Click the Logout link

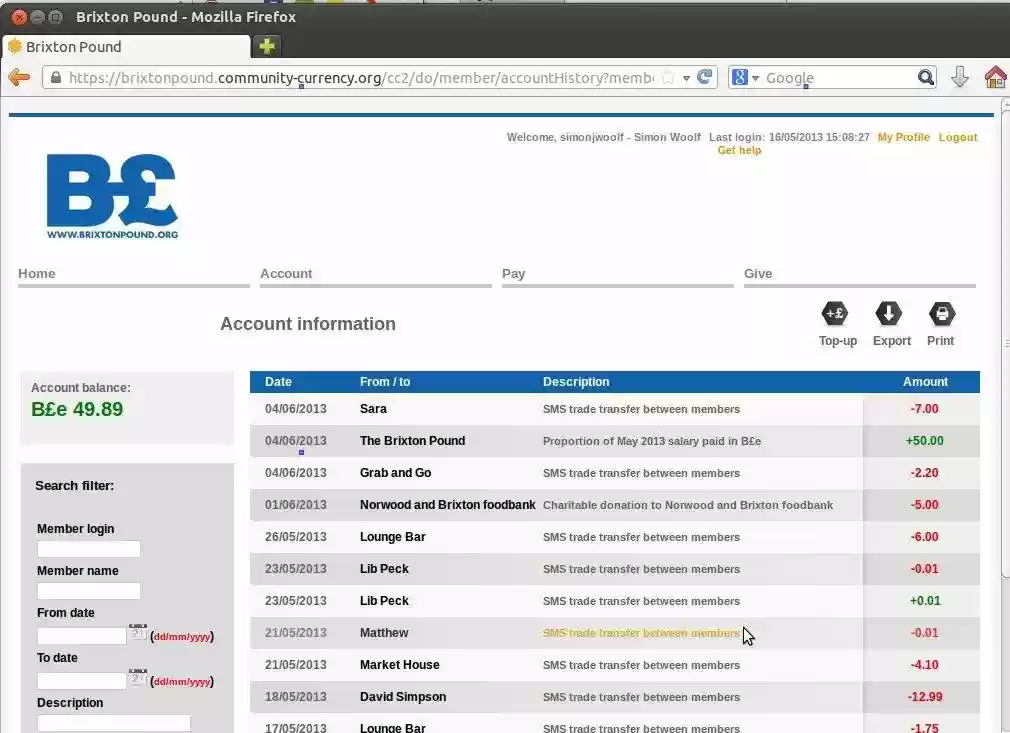(957, 137)
